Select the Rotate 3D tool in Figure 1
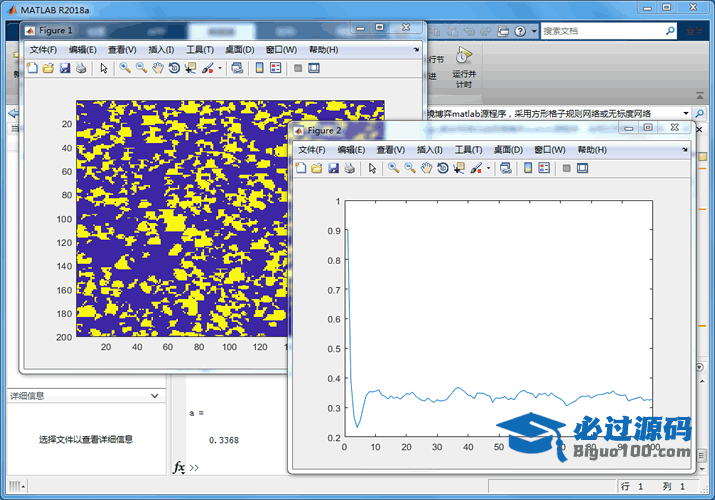The width and height of the screenshot is (715, 500). click(x=174, y=69)
